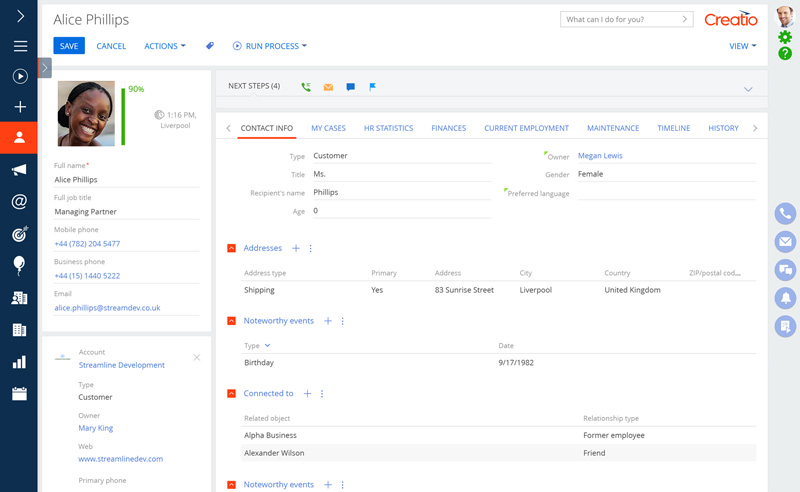Click the email envelope icon in Next Steps
The width and height of the screenshot is (800, 492).
click(328, 87)
